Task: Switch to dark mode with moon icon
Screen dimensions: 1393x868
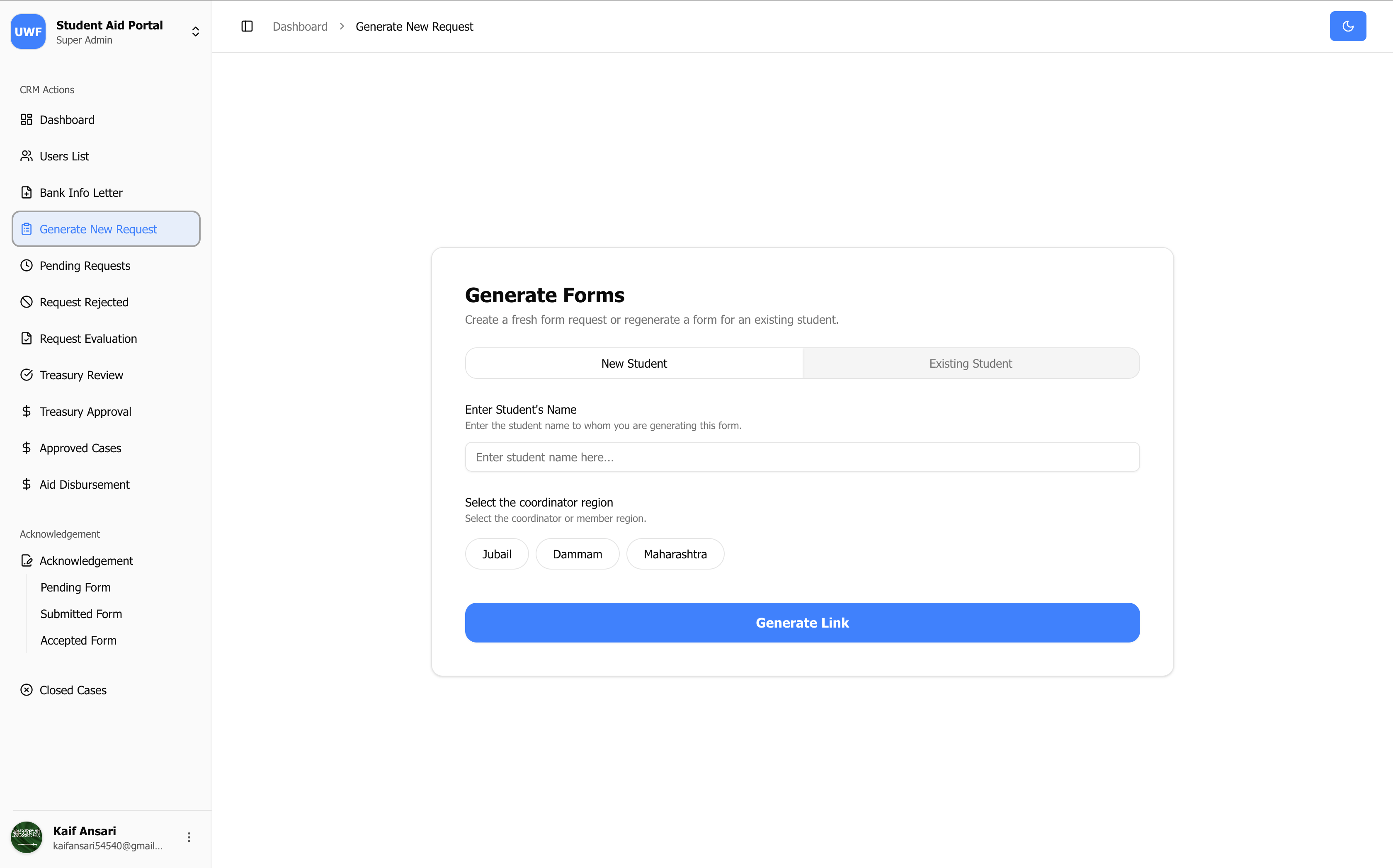Action: [x=1348, y=27]
